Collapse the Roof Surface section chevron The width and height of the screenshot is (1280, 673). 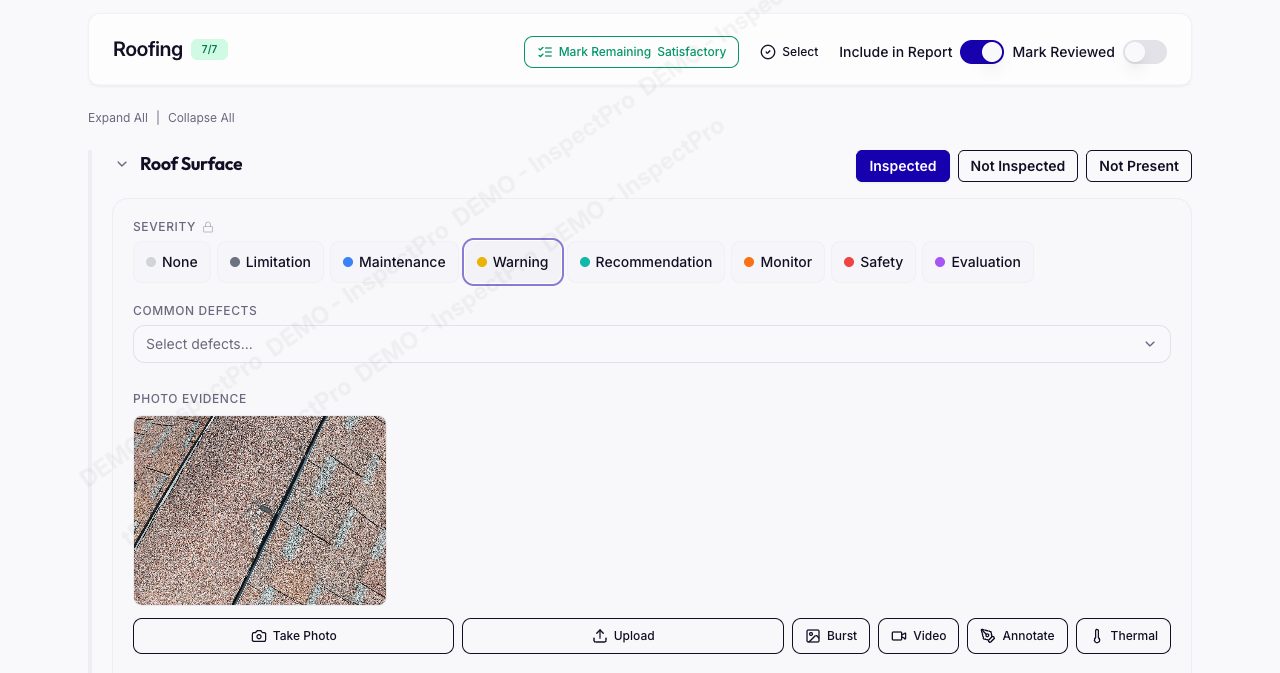coord(122,164)
